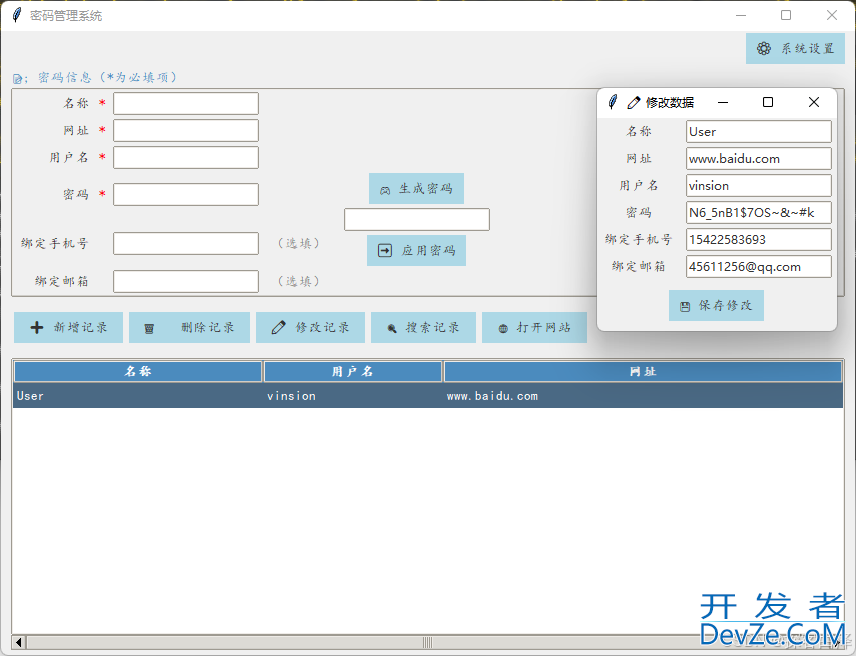Click the 用户名 input in main form
The height and width of the screenshot is (656, 856).
pos(186,158)
